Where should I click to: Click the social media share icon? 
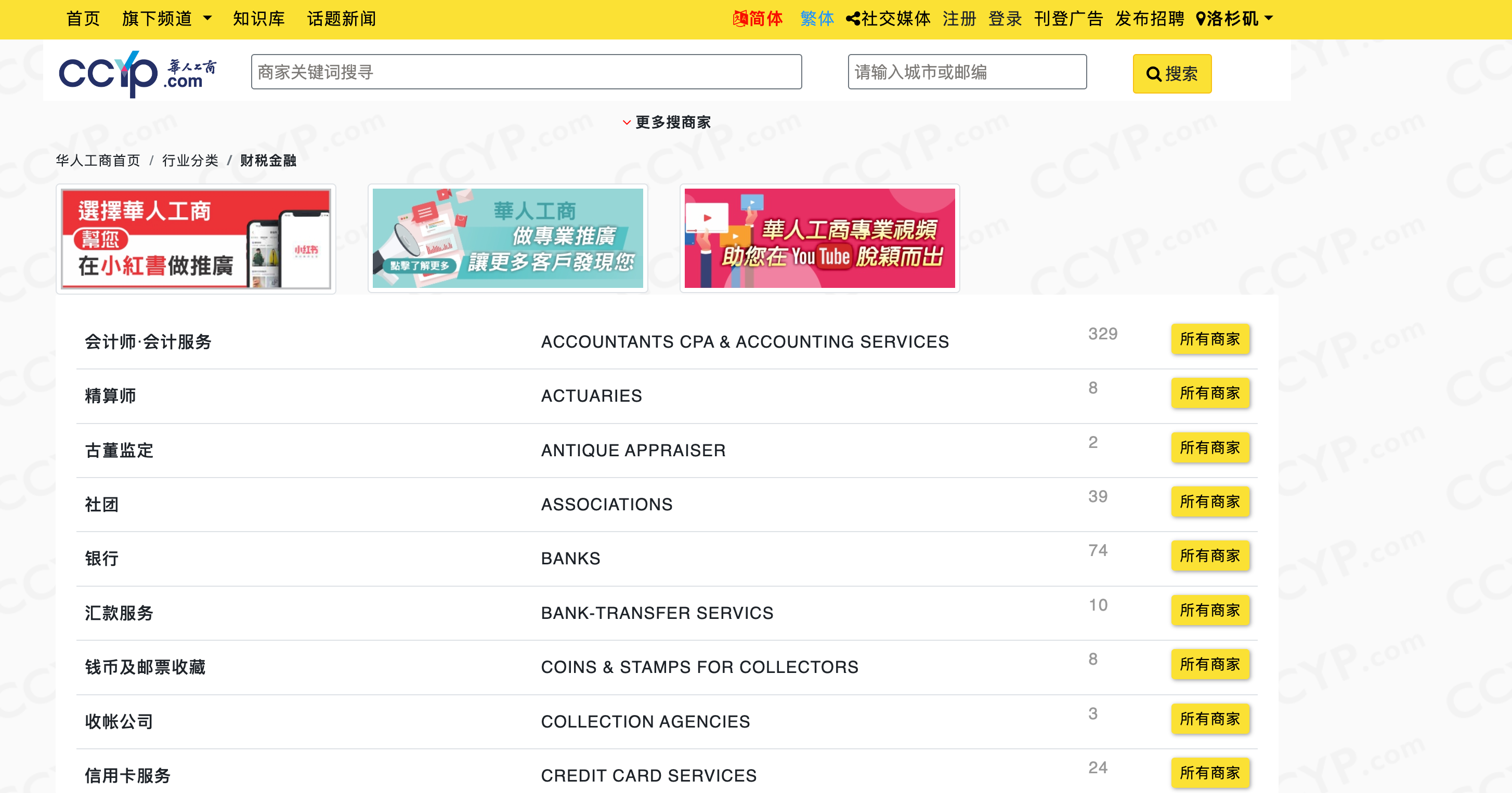[x=853, y=19]
